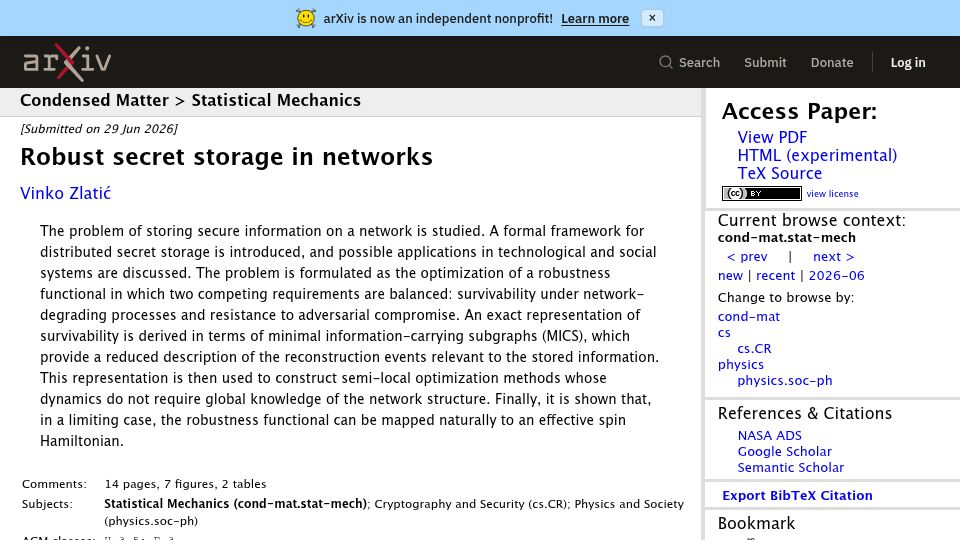Open HTML (experimental) version

pos(817,156)
